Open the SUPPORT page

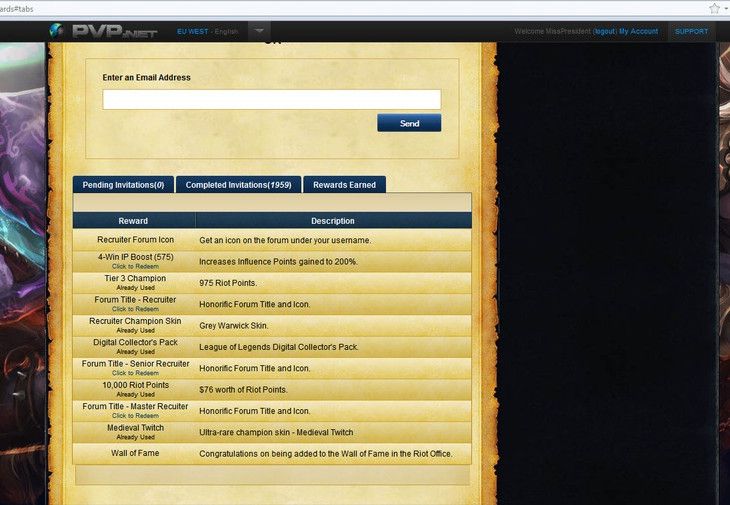tap(691, 32)
